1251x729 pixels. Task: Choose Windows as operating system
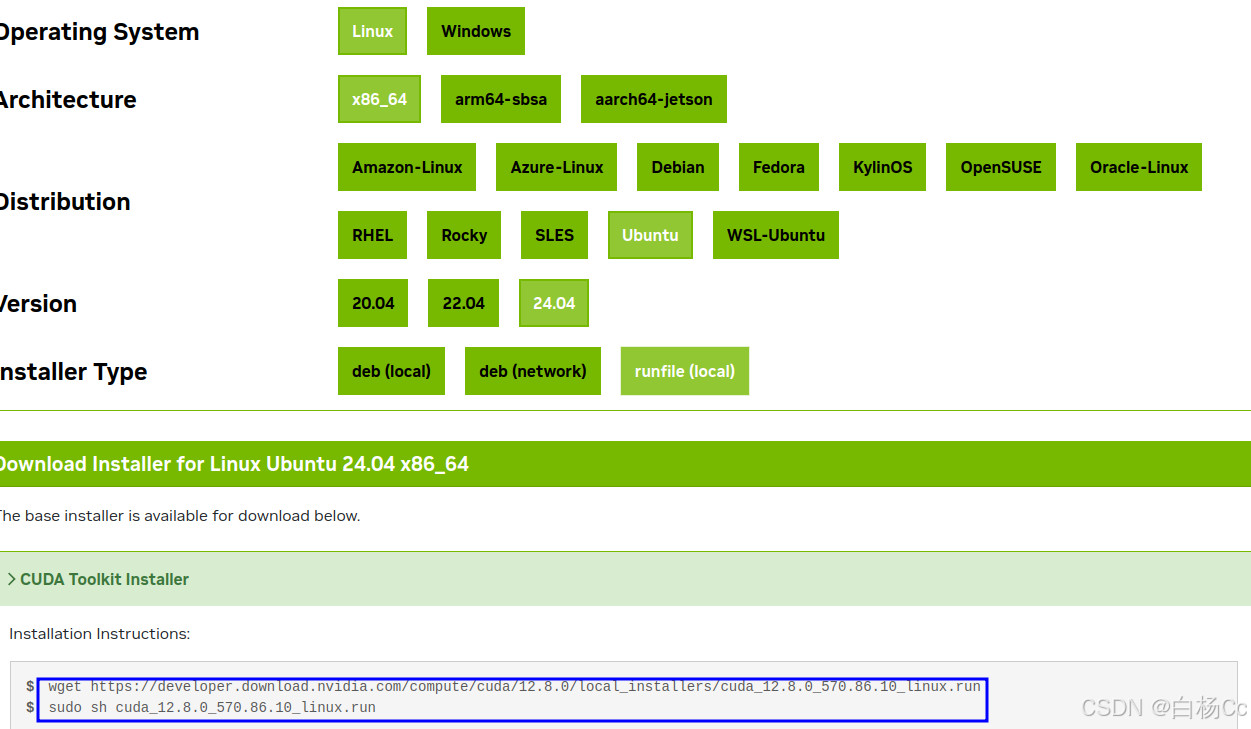(476, 31)
